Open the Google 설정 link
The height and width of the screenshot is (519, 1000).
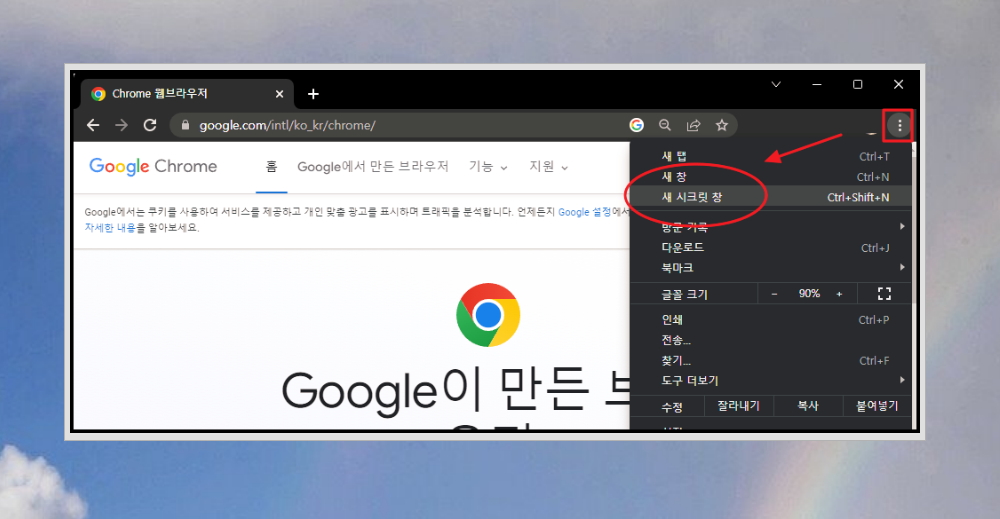(584, 212)
